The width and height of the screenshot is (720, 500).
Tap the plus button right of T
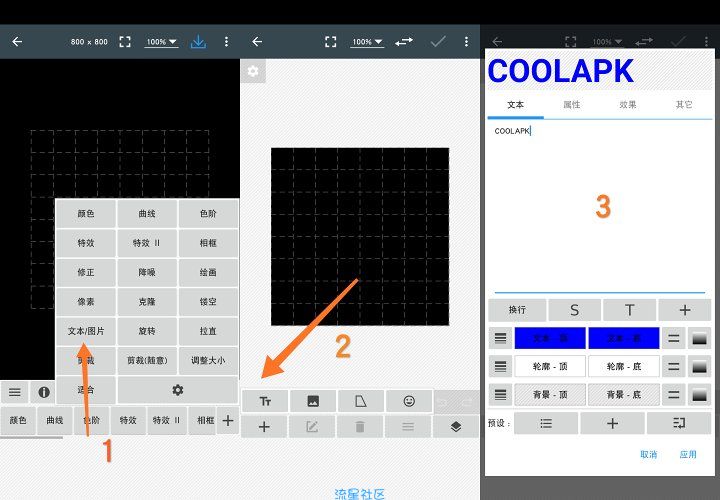685,310
